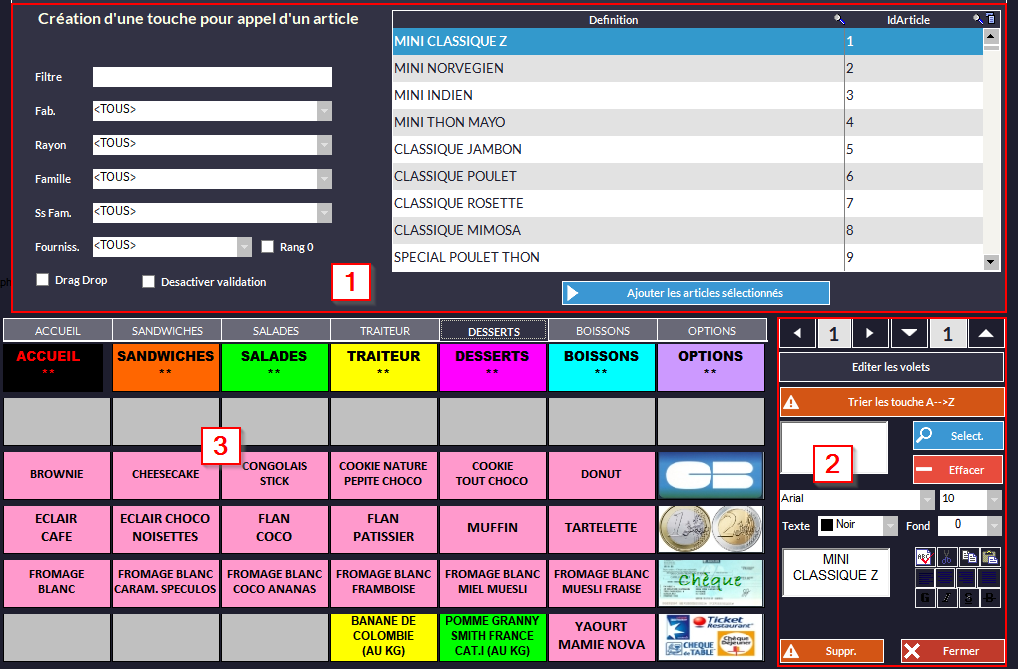Click Ajouter les articles sélectionnés button

(x=695, y=293)
